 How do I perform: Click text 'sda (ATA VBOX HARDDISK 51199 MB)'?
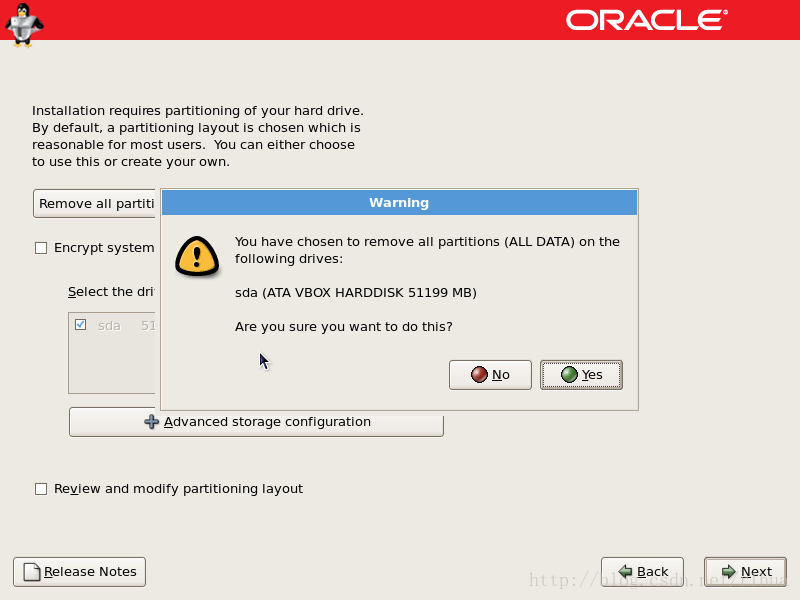(x=356, y=293)
